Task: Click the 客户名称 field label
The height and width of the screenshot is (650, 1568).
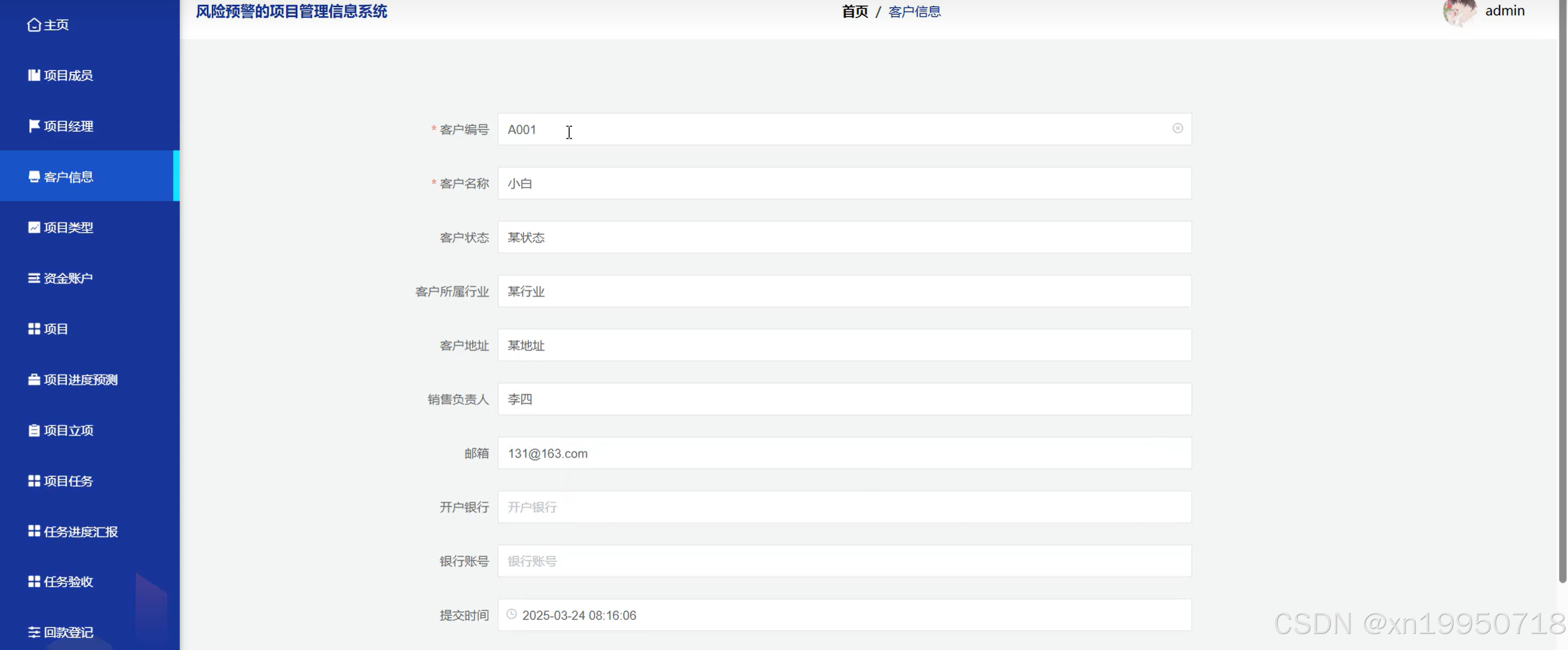Action: coord(464,183)
